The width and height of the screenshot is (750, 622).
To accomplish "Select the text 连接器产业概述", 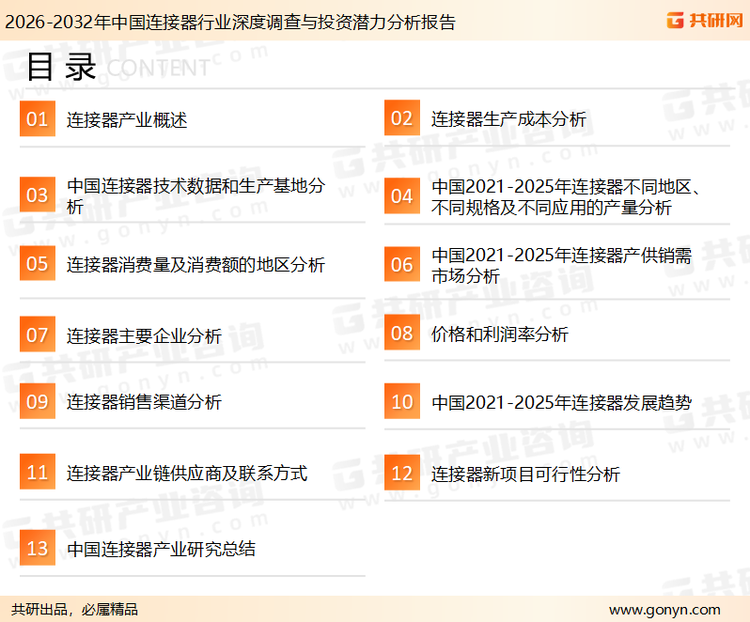I will click(x=127, y=120).
